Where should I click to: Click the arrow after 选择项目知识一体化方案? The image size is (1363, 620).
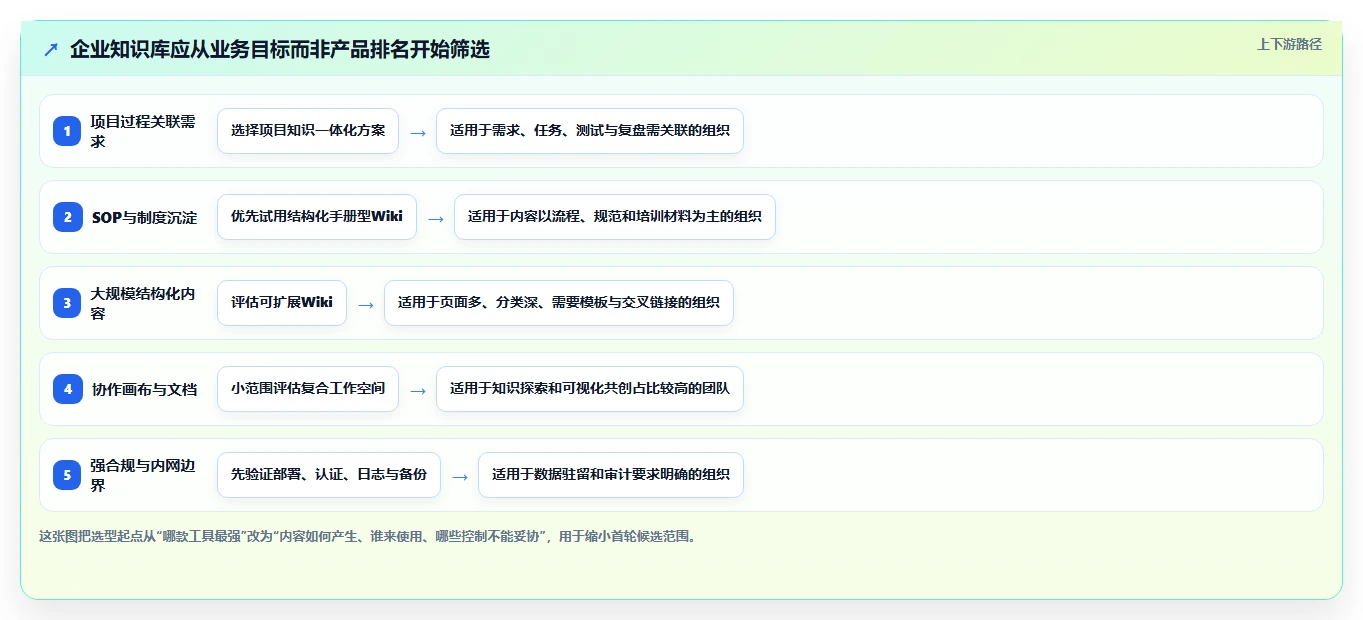[x=418, y=132]
